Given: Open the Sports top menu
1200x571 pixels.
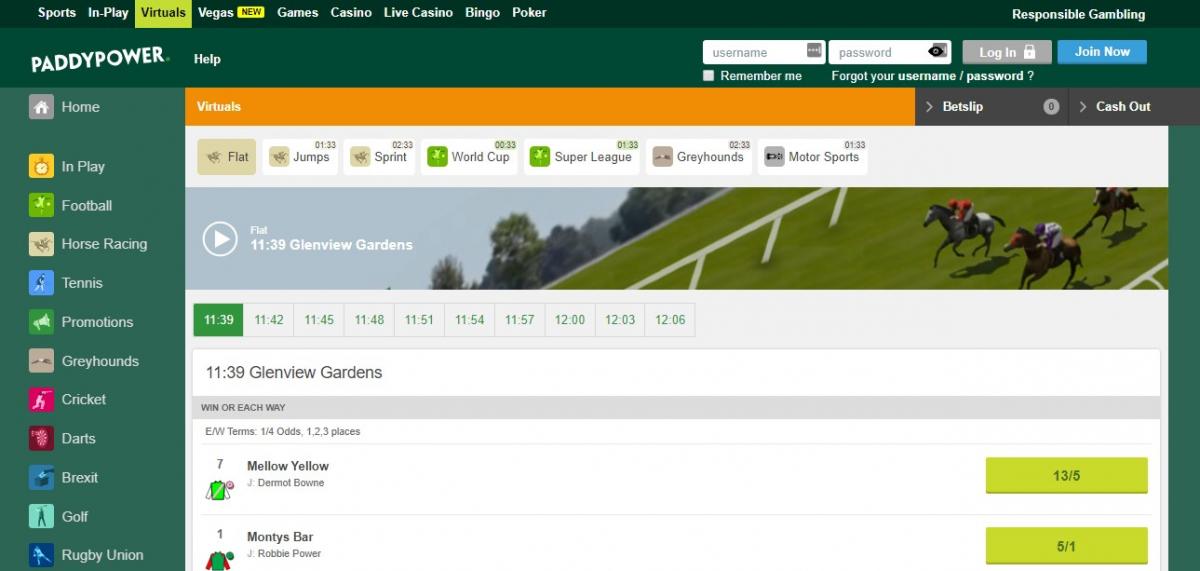Looking at the screenshot, I should click(x=57, y=13).
